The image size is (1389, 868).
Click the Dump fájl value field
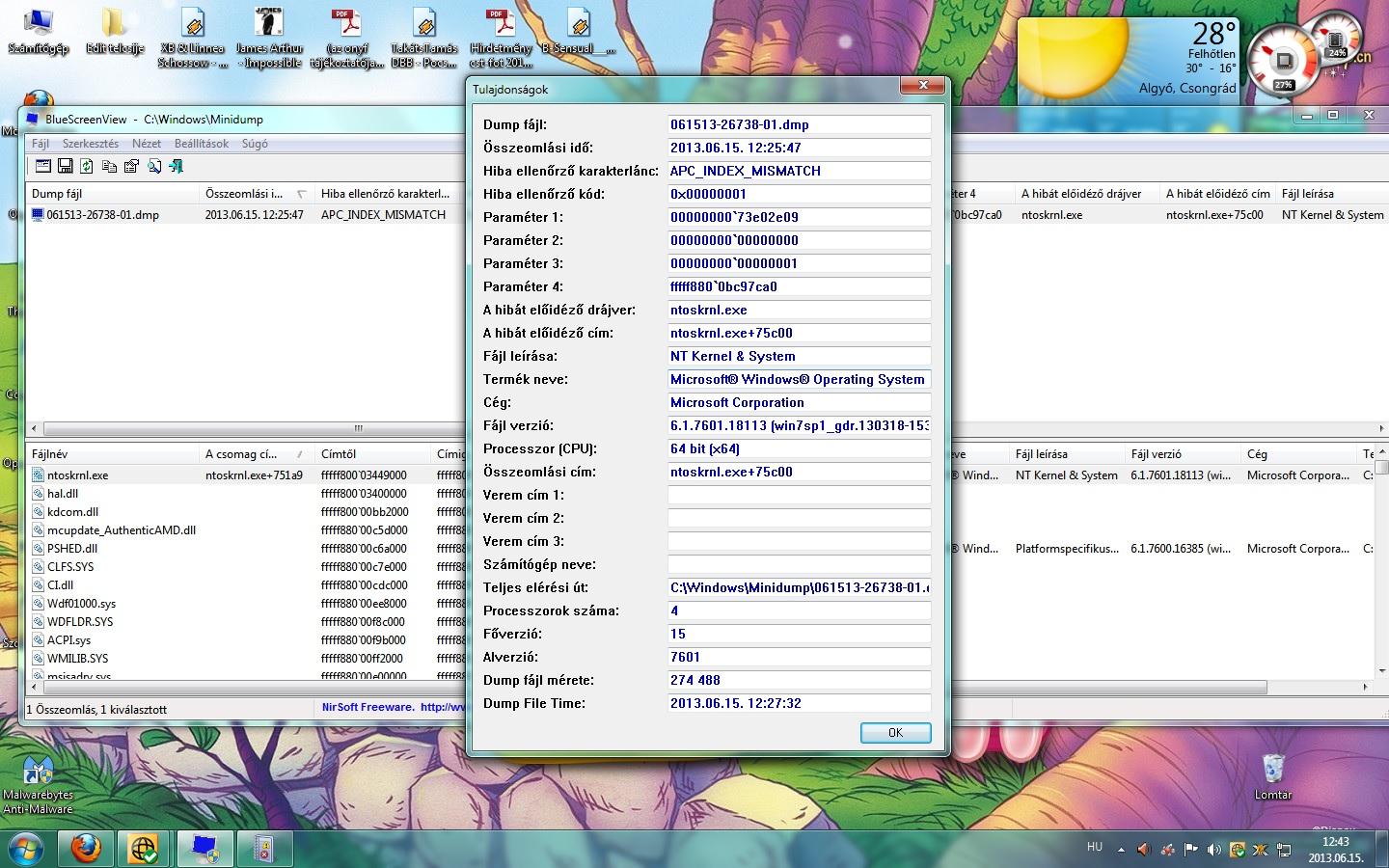[x=799, y=124]
